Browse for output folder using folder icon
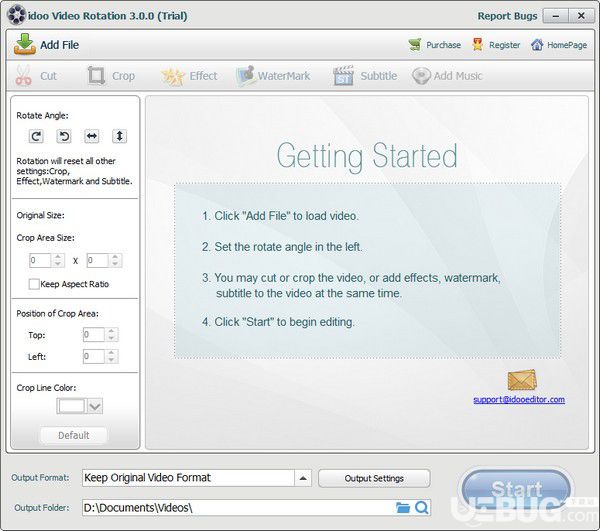Image resolution: width=600 pixels, height=531 pixels. [x=403, y=508]
